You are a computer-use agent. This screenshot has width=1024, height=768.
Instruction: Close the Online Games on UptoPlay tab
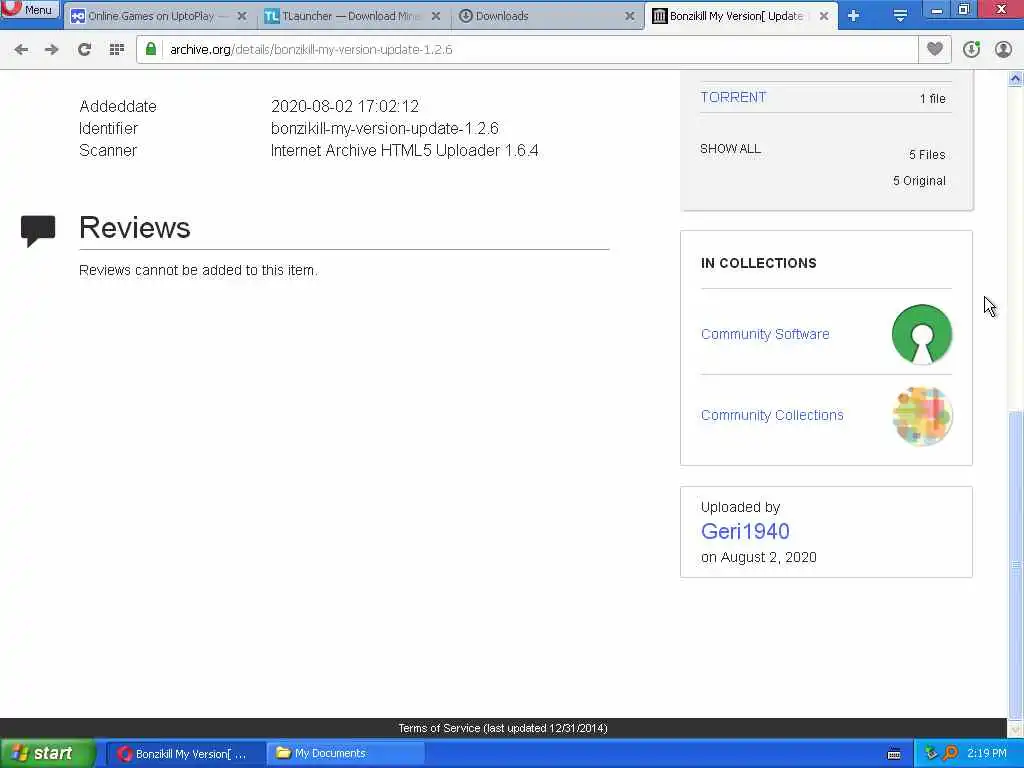[x=242, y=16]
